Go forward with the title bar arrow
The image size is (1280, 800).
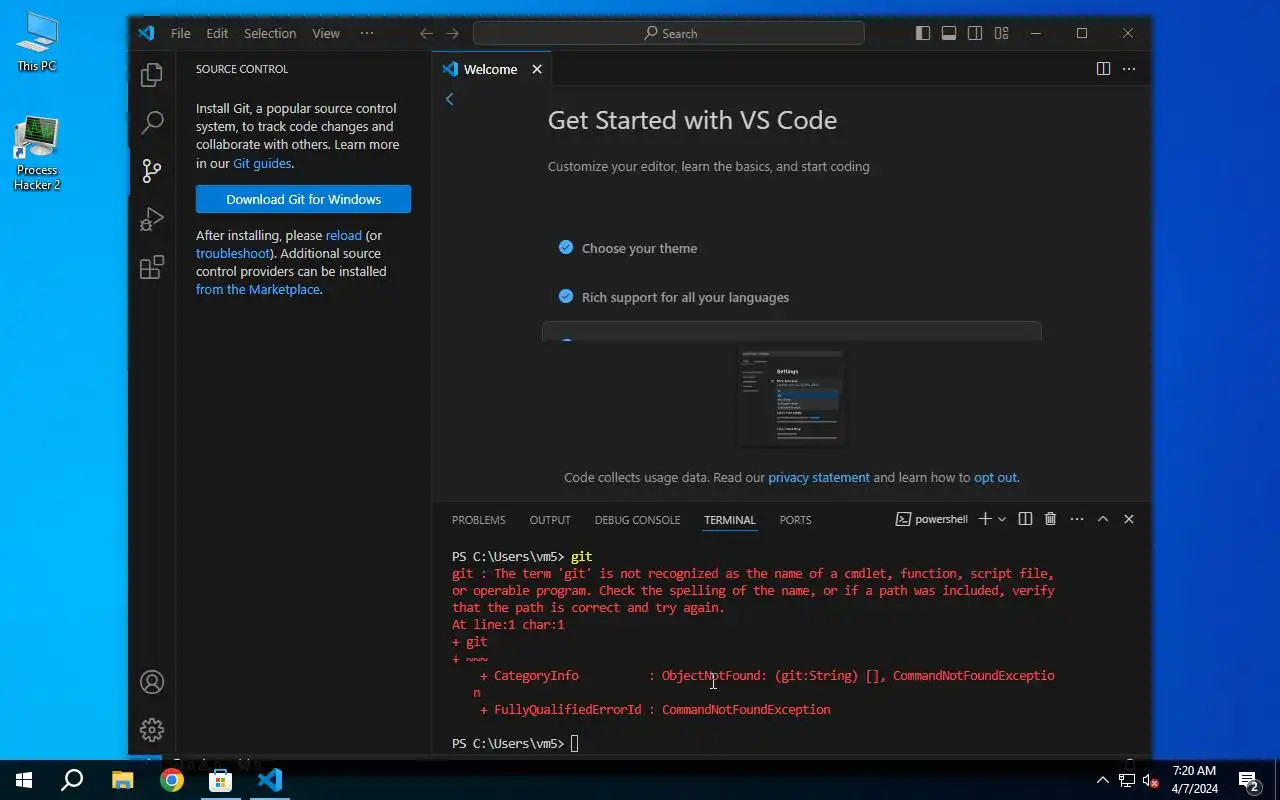[453, 33]
